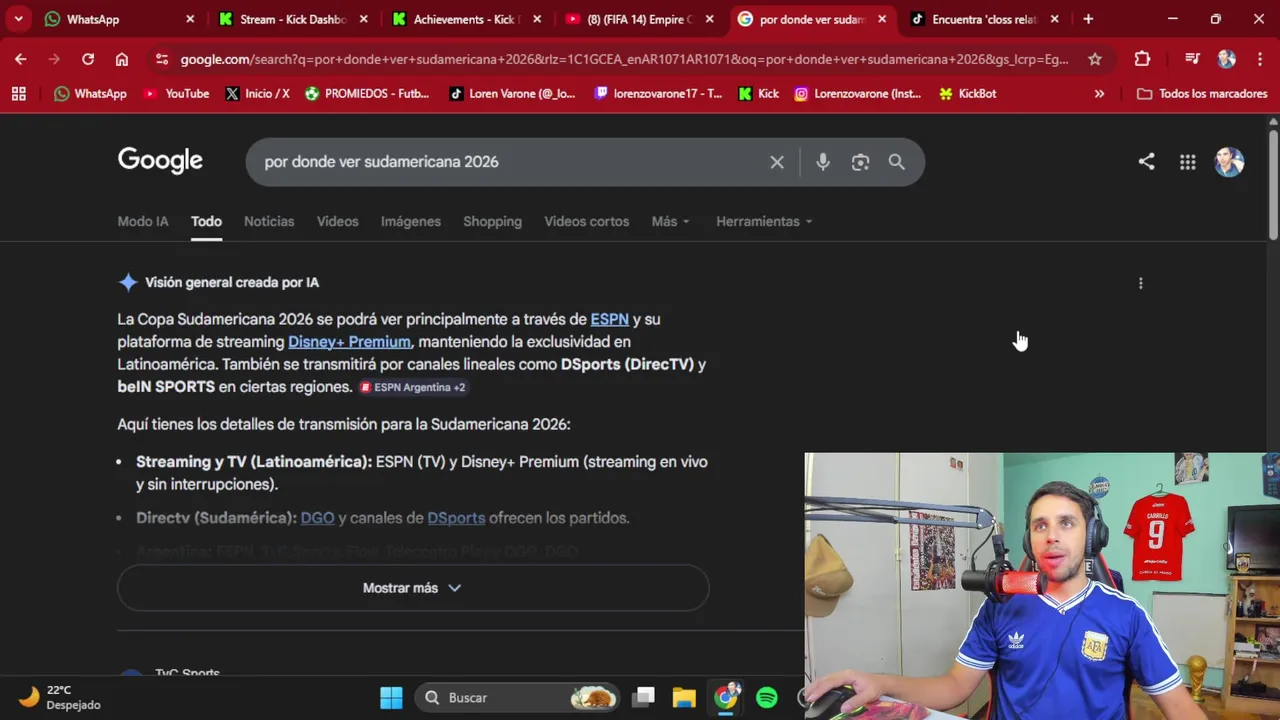Select the Videos cortos tab
This screenshot has width=1280, height=720.
[587, 221]
